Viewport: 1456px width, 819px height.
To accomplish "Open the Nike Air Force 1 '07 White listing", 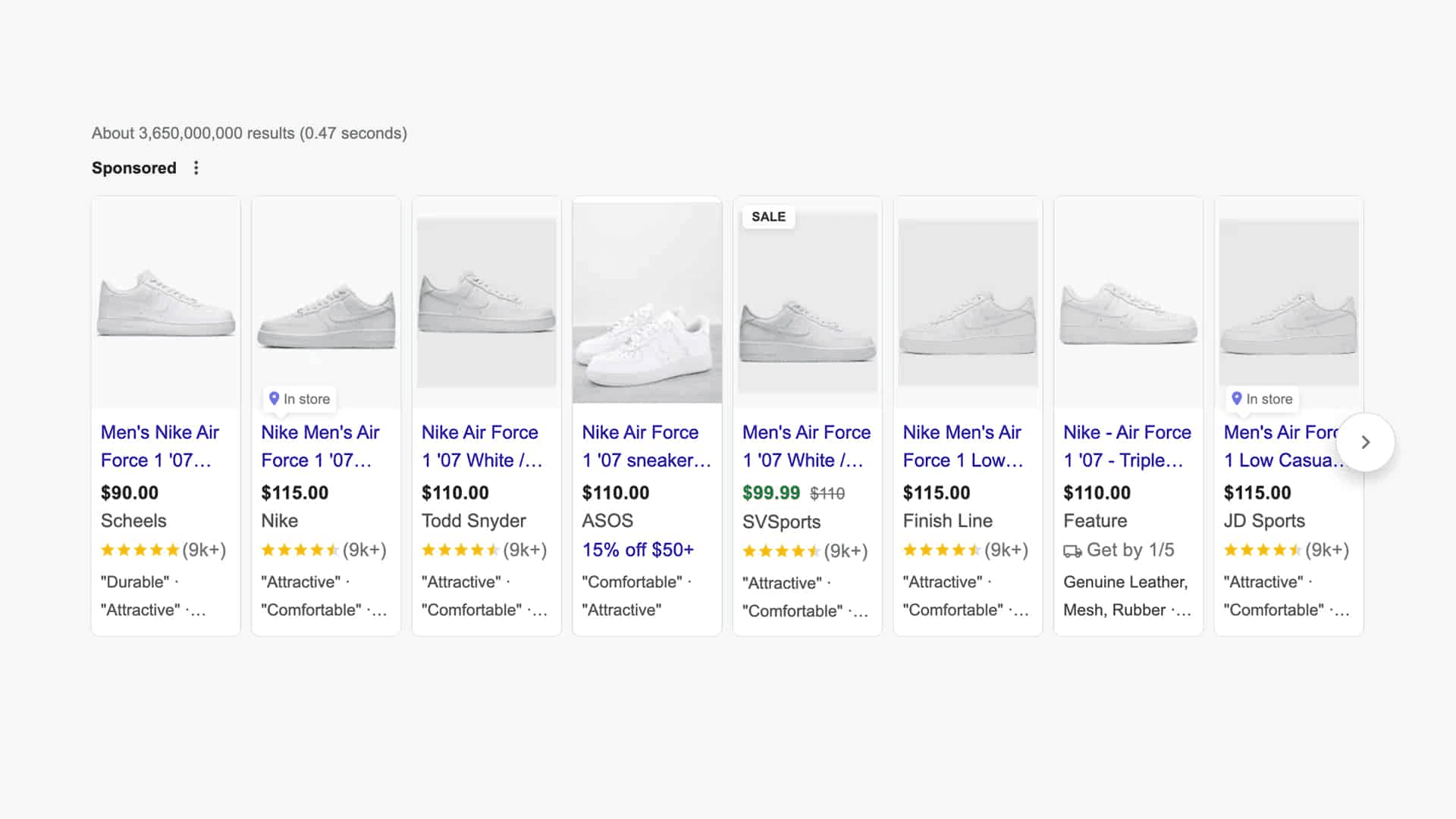I will pos(481,446).
